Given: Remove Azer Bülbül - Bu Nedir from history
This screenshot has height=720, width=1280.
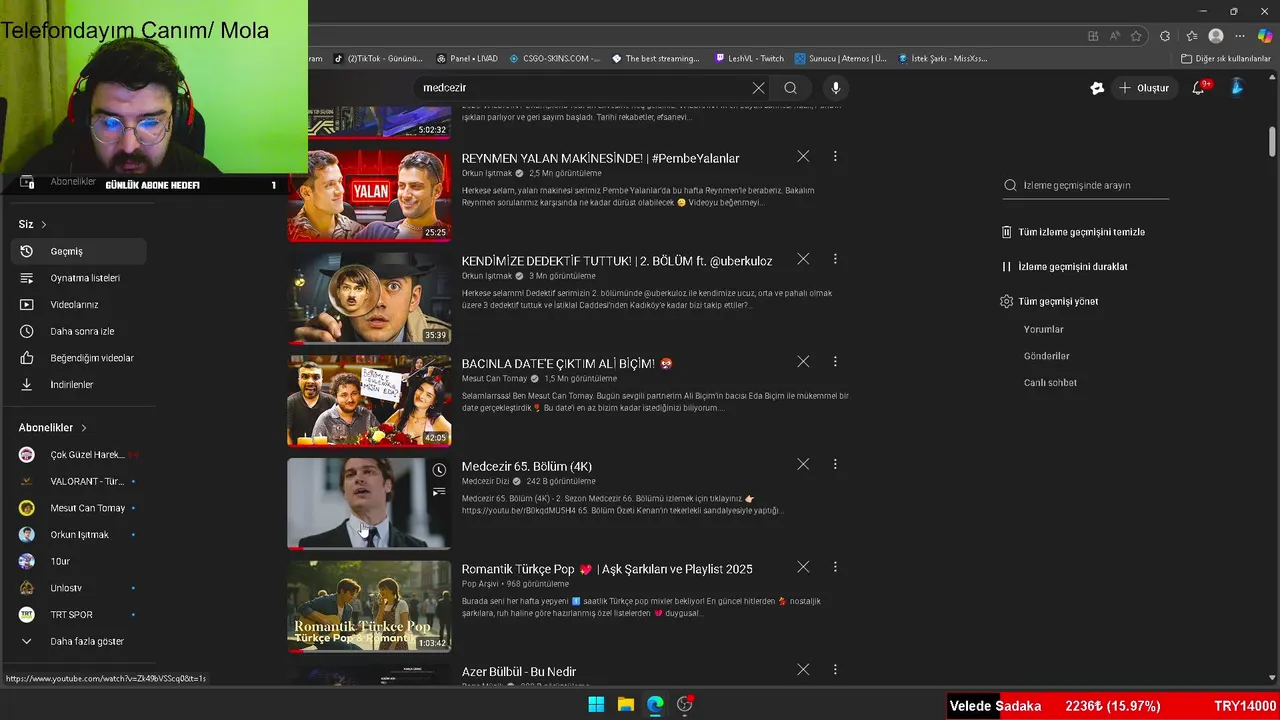Looking at the screenshot, I should pyautogui.click(x=803, y=669).
